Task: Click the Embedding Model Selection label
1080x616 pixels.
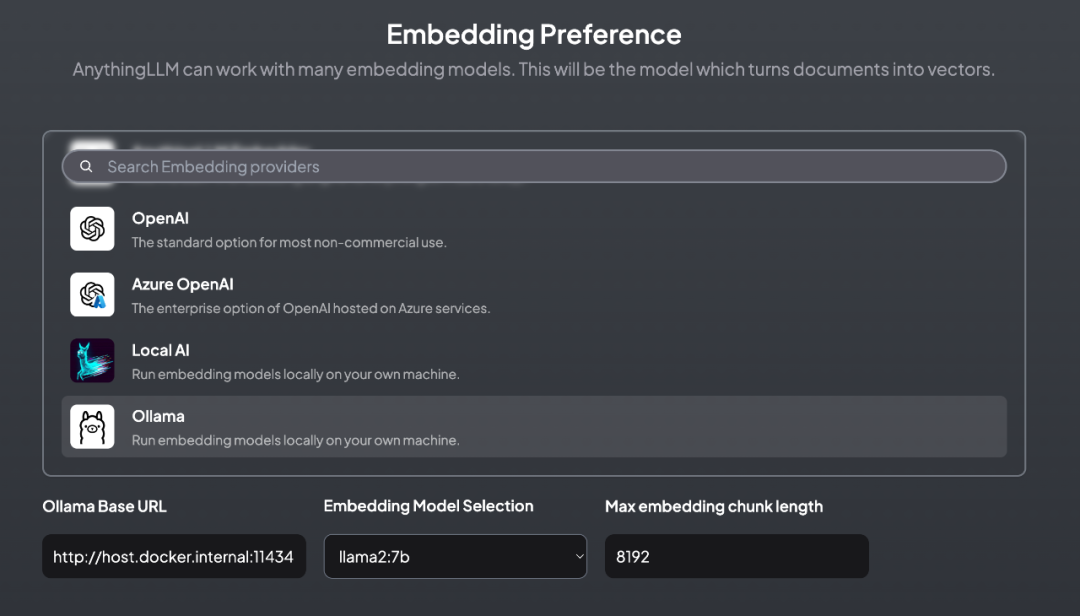Action: tap(428, 506)
